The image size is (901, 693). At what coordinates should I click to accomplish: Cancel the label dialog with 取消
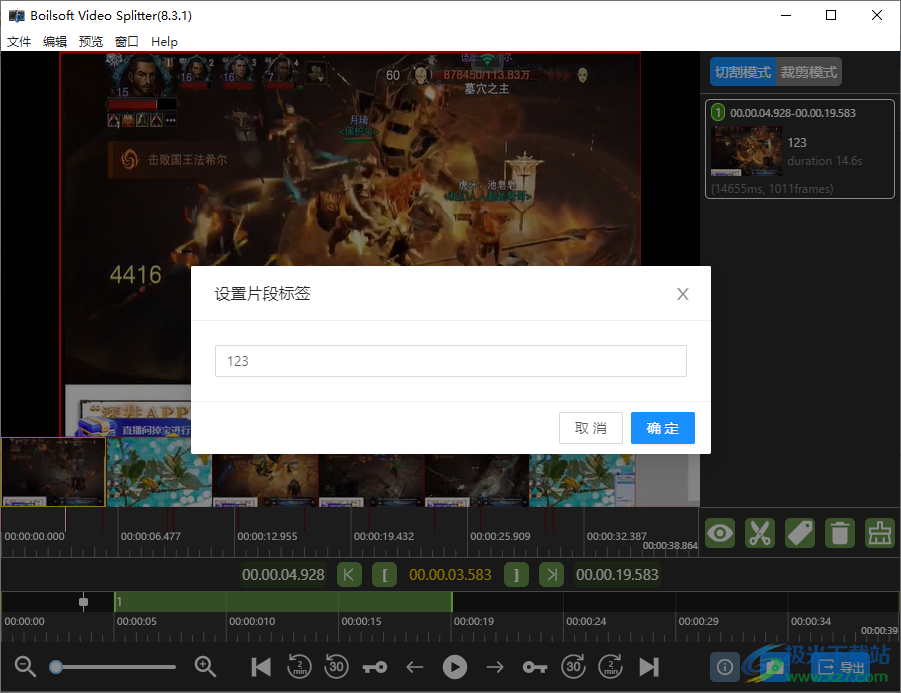[x=590, y=427]
